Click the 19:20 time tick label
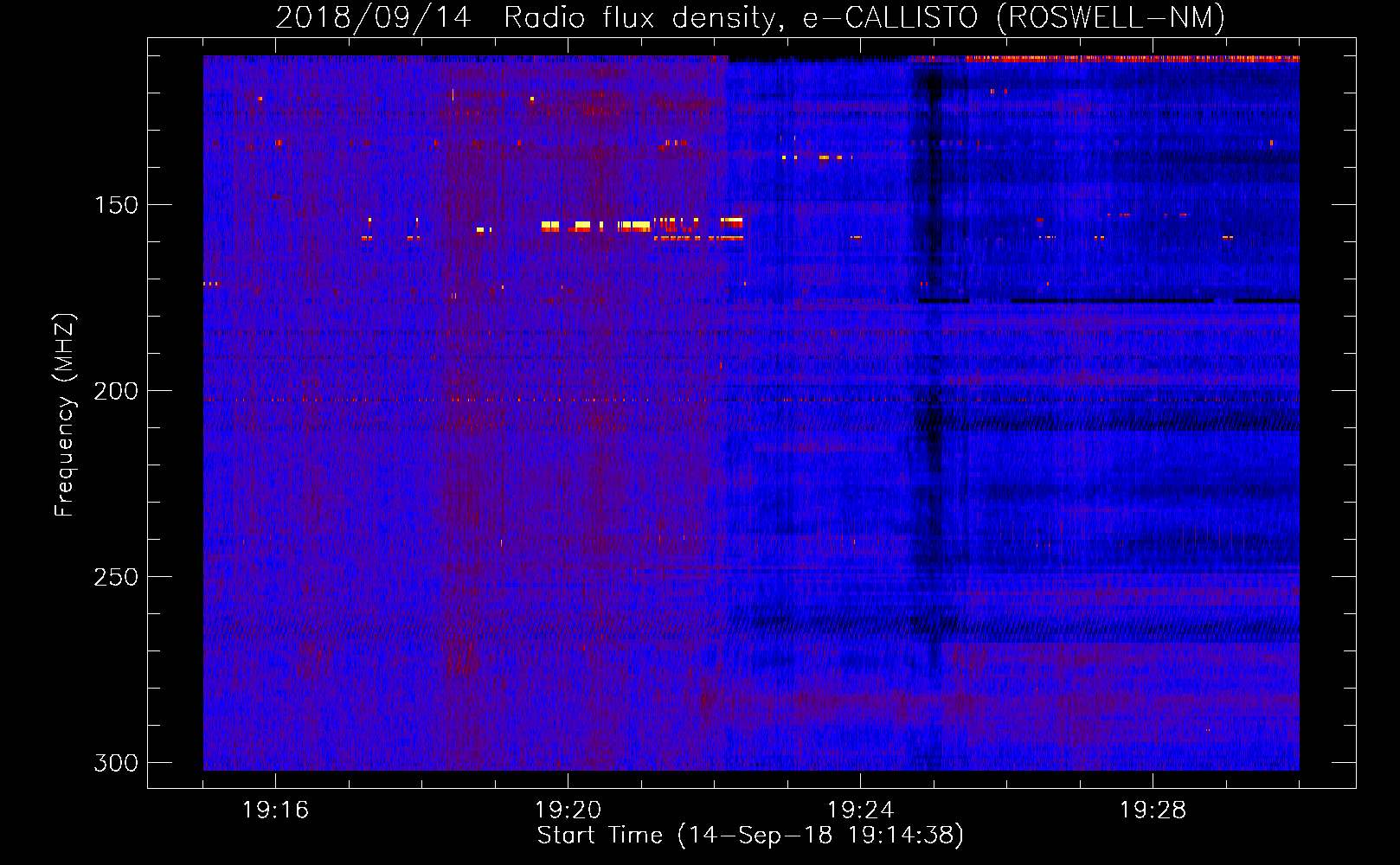 [x=568, y=811]
